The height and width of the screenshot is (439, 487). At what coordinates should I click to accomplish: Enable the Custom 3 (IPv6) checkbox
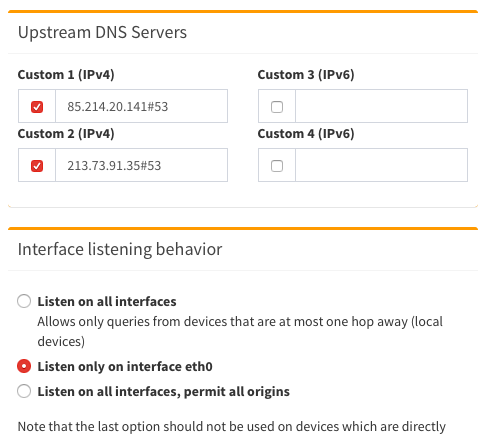coord(277,107)
